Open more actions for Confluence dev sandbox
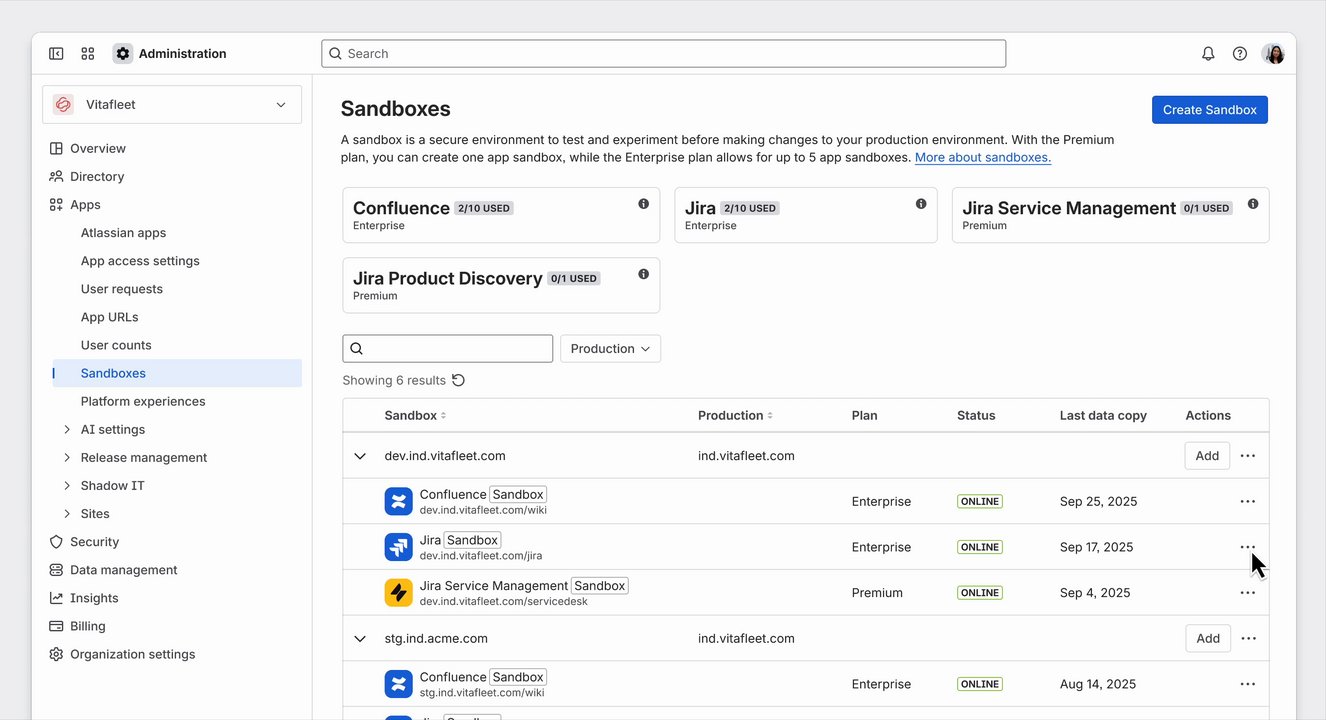 1247,501
